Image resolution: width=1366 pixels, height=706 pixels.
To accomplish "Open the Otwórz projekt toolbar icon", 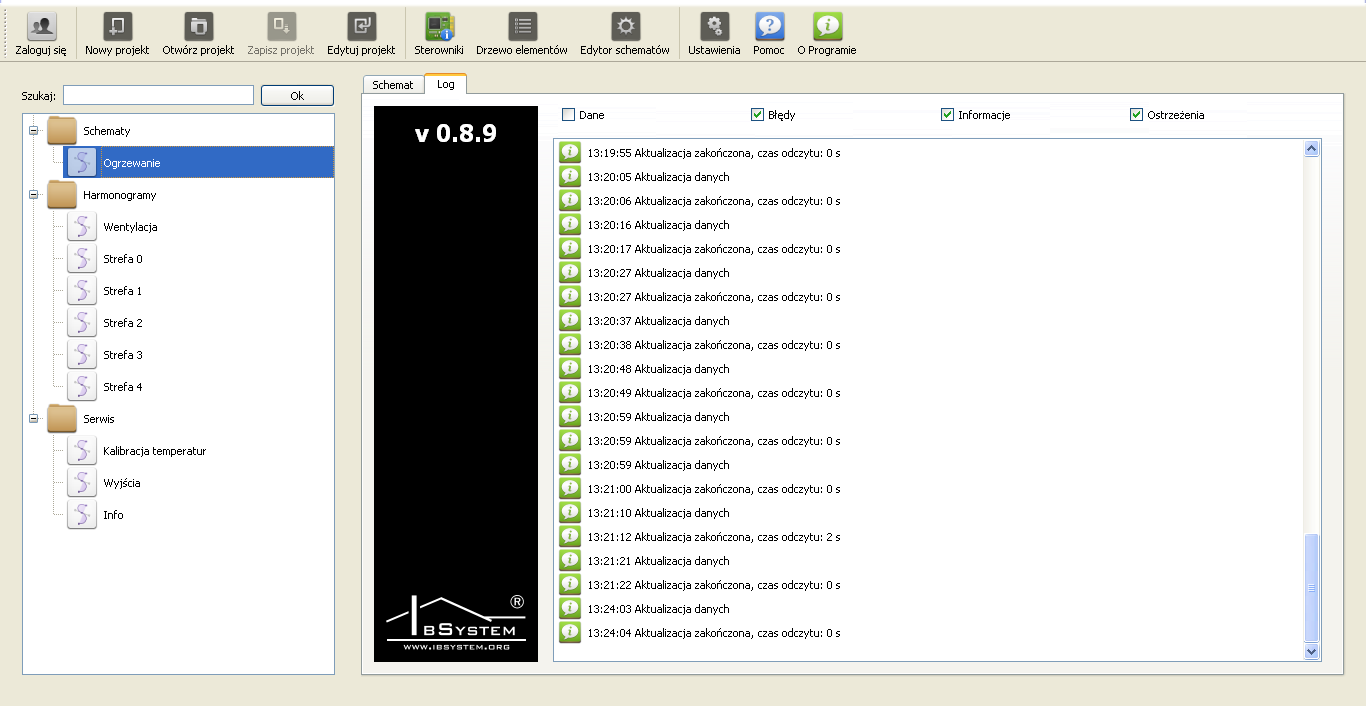I will click(198, 26).
